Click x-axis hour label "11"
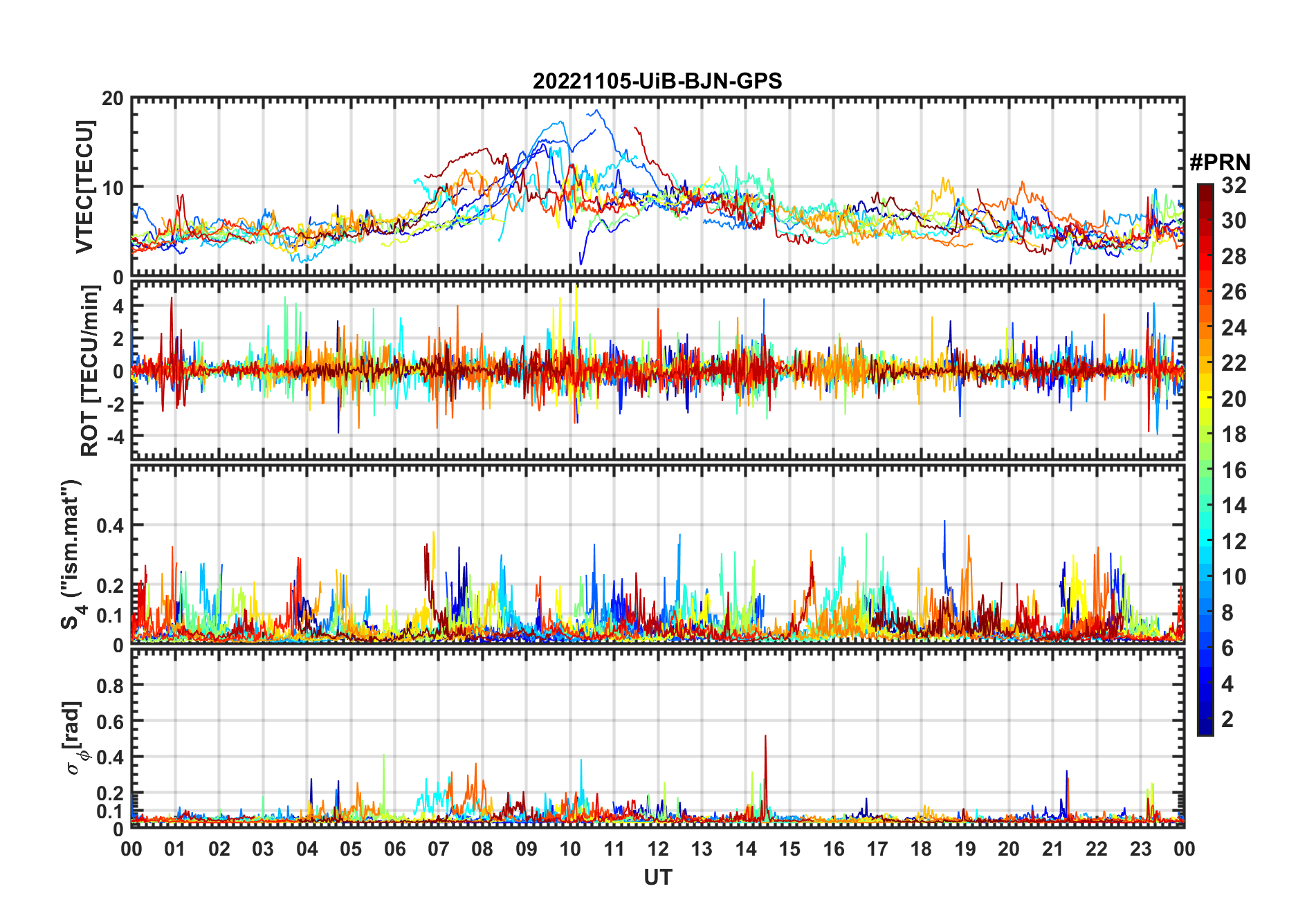 614,849
